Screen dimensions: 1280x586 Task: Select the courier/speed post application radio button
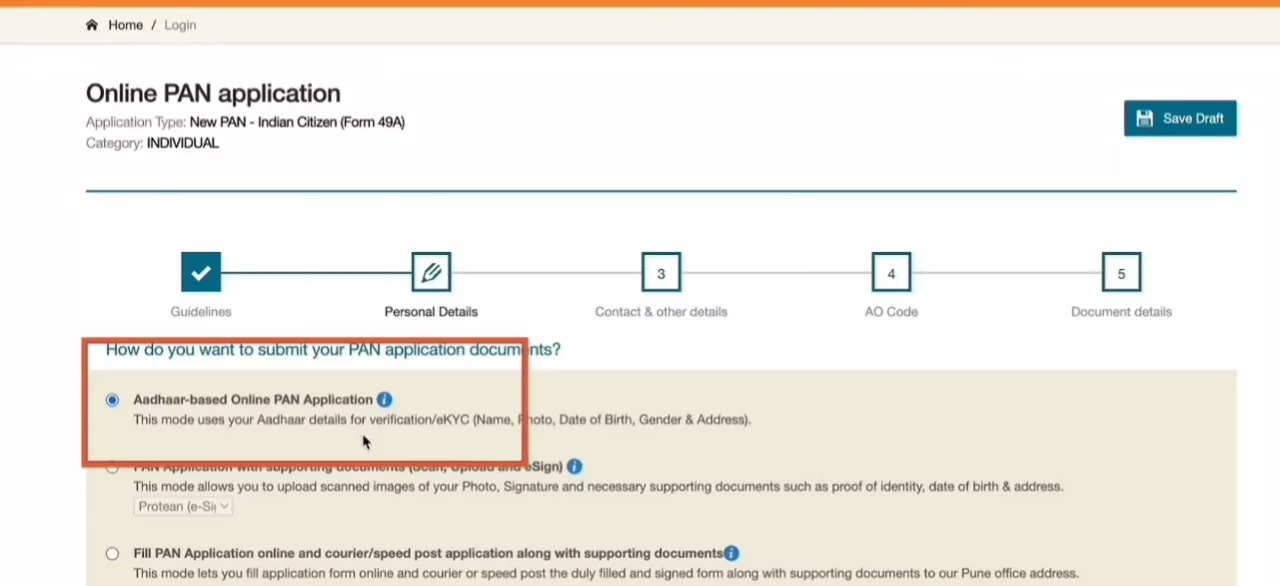[112, 554]
